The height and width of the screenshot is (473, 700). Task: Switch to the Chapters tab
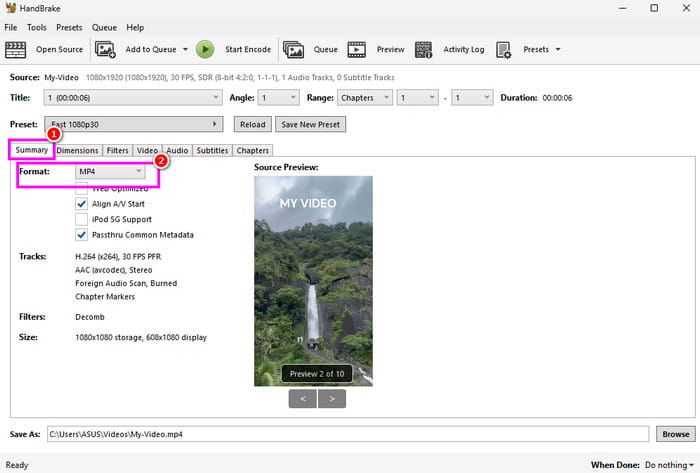tap(252, 150)
